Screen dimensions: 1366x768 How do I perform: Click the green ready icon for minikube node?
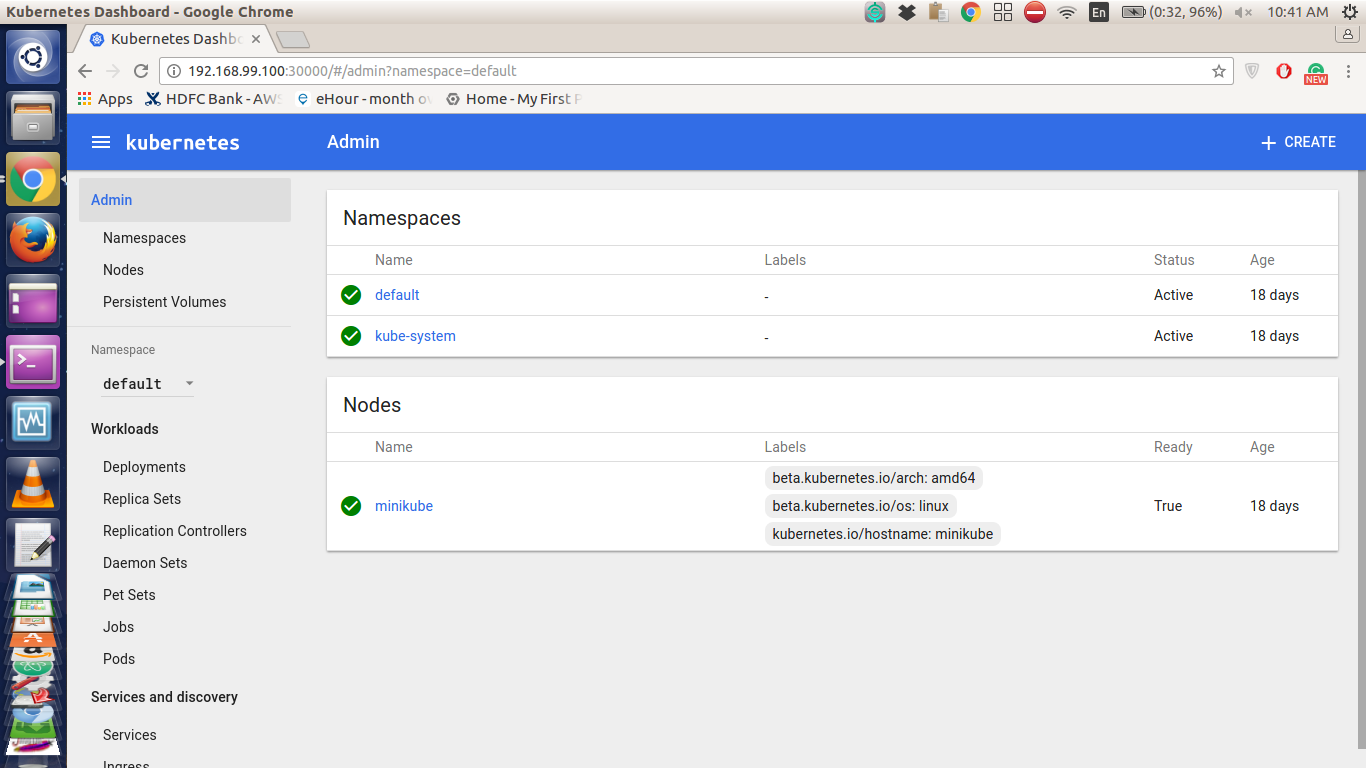point(351,506)
